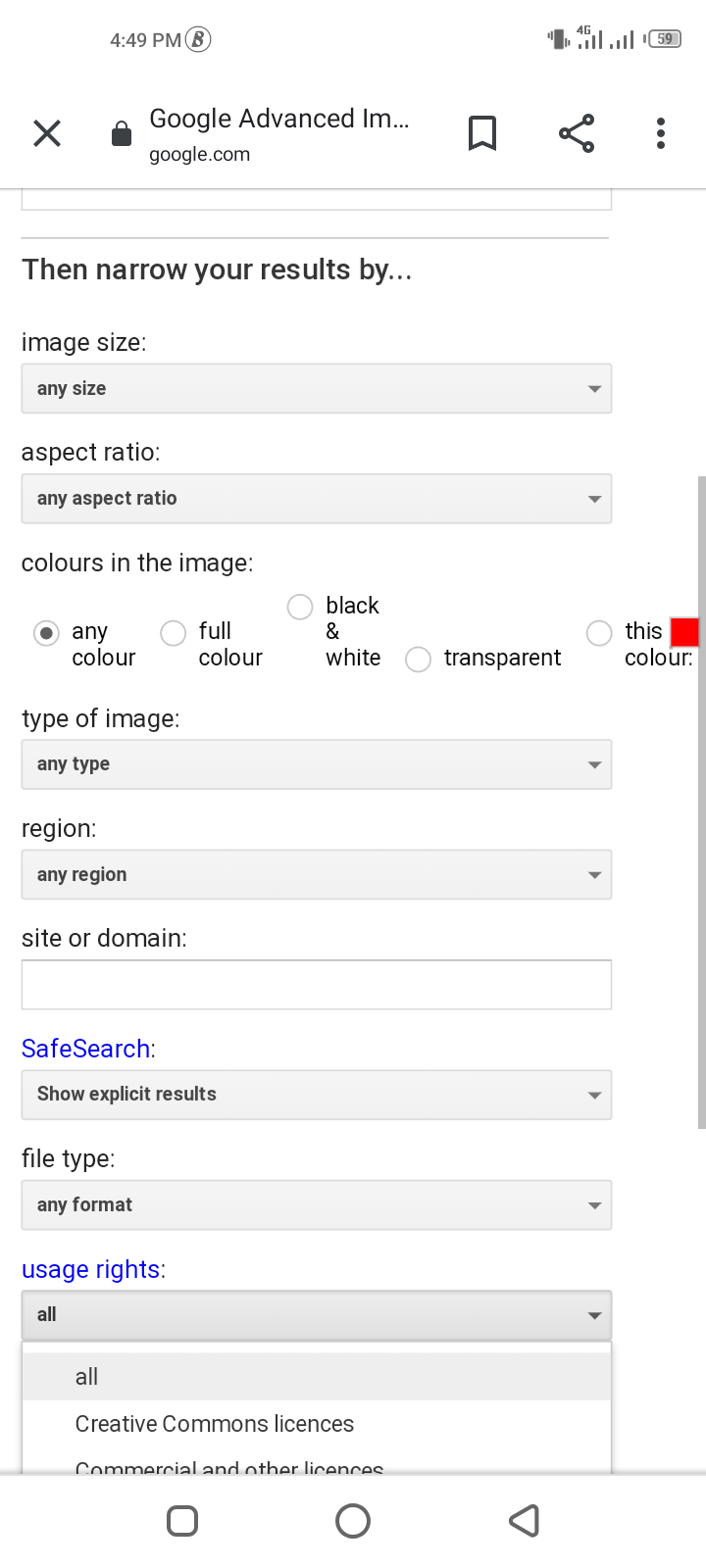Open recent apps with square button

click(182, 1521)
